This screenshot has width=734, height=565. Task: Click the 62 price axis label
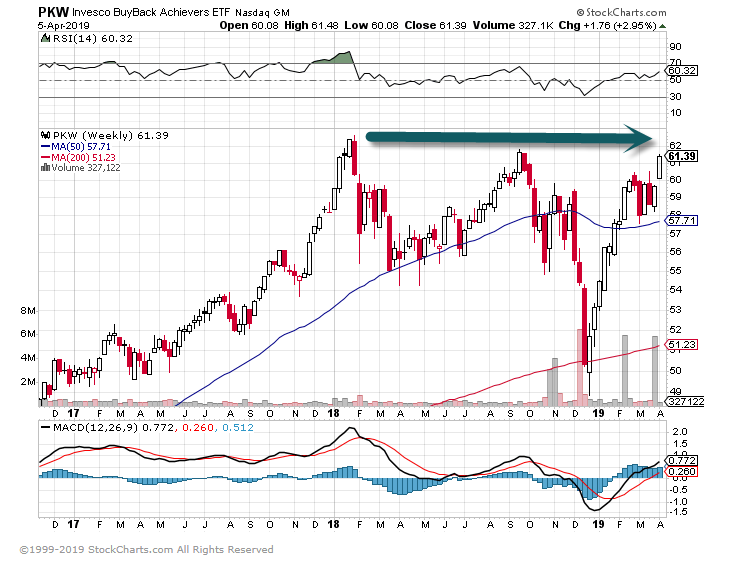[x=675, y=146]
